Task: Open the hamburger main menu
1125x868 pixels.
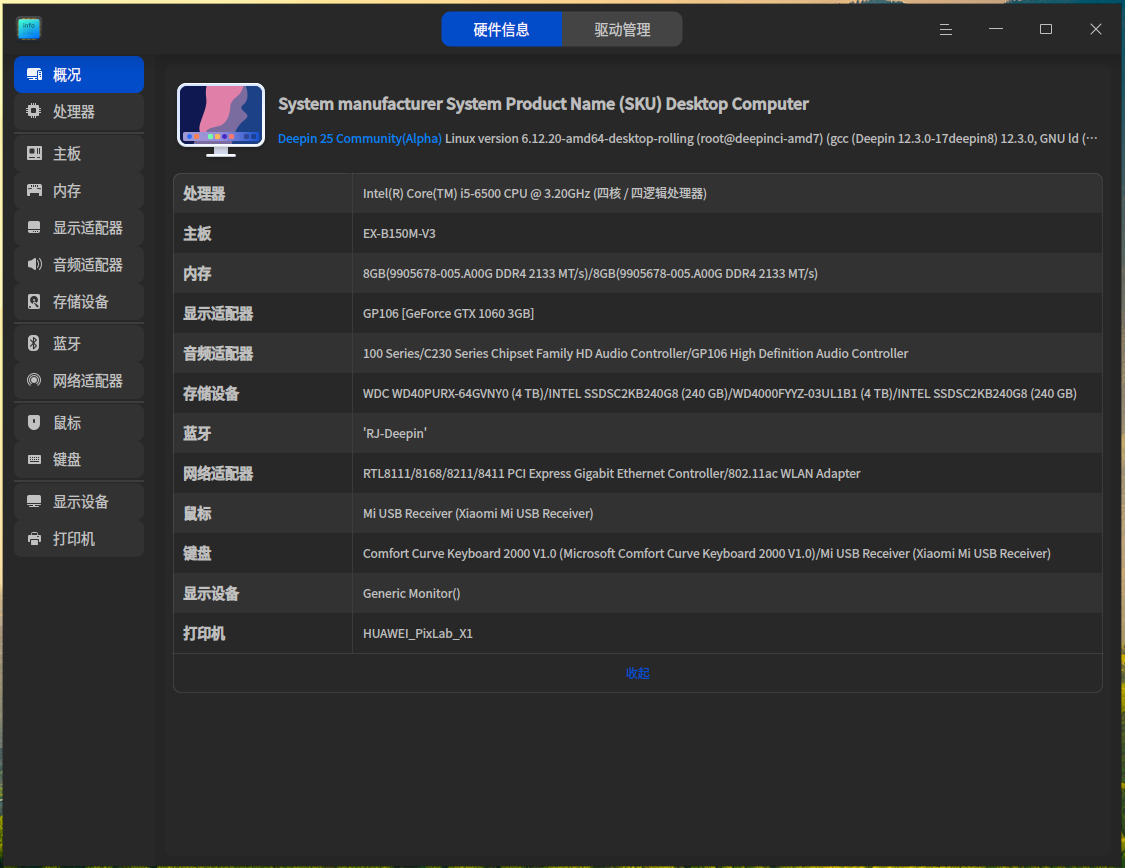Action: (946, 29)
